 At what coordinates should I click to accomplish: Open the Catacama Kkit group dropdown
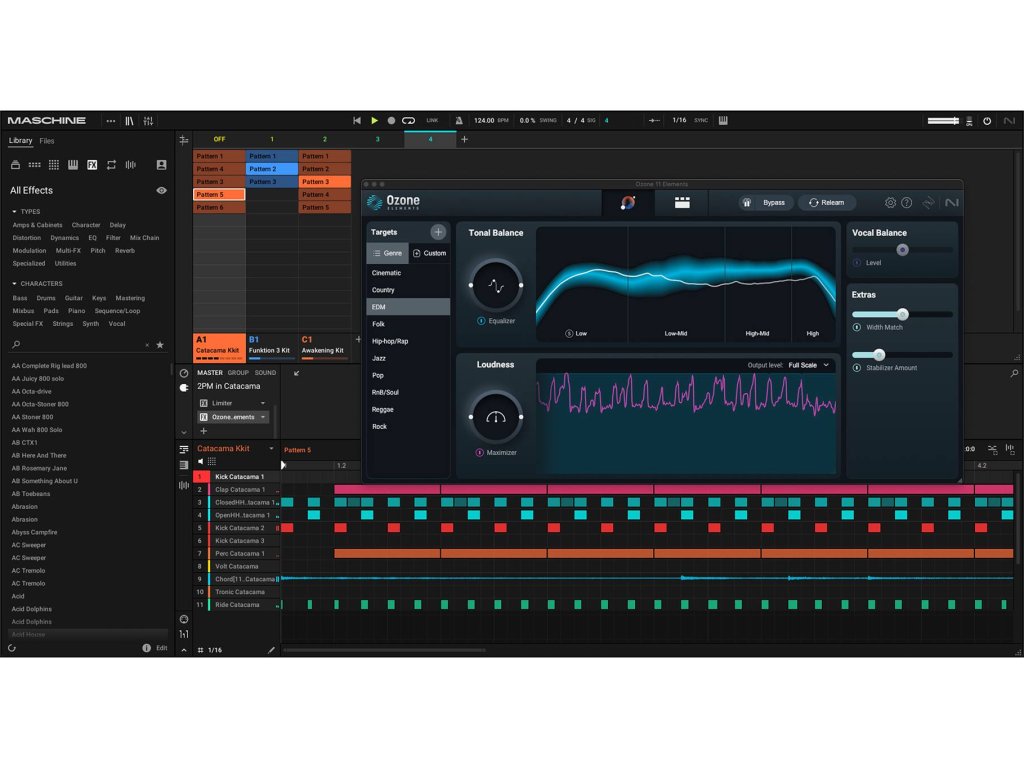click(271, 449)
